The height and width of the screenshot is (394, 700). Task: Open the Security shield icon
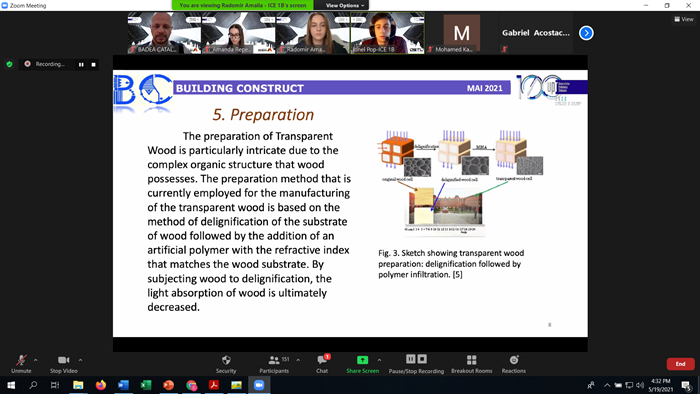226,360
